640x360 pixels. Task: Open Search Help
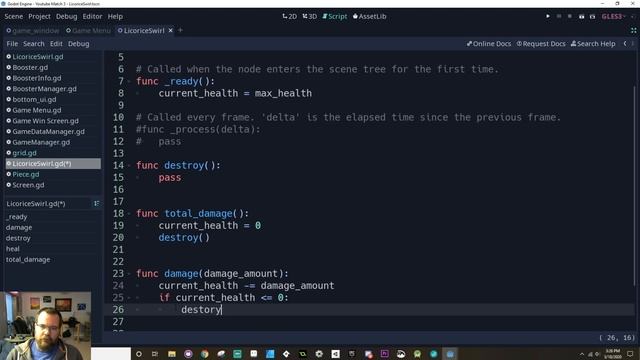pos(593,44)
